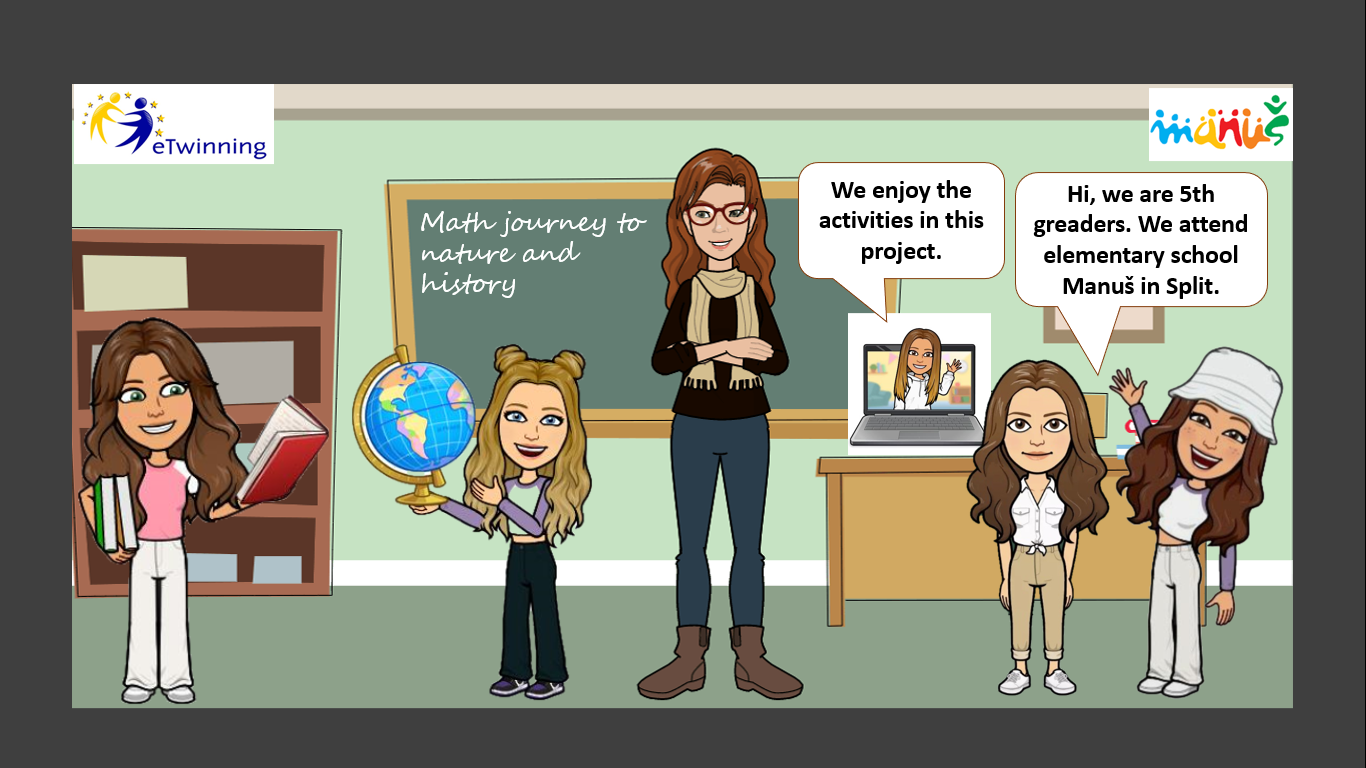Screen dimensions: 1366x768
Task: Click the teacher avatar with red glasses
Action: [720, 424]
